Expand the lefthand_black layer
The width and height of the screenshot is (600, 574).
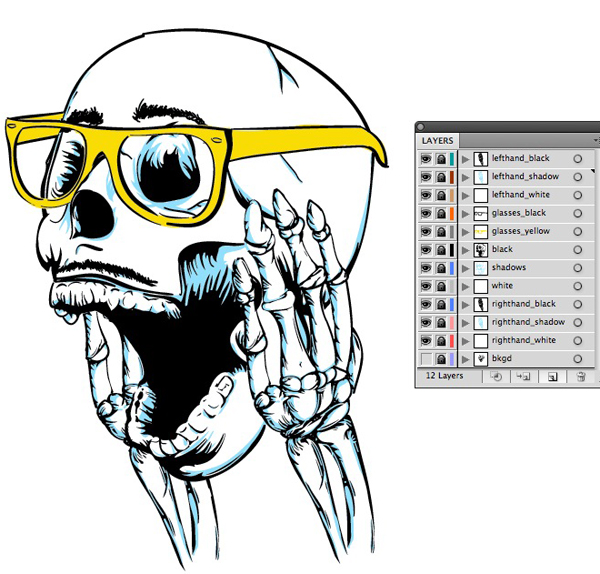[465, 159]
